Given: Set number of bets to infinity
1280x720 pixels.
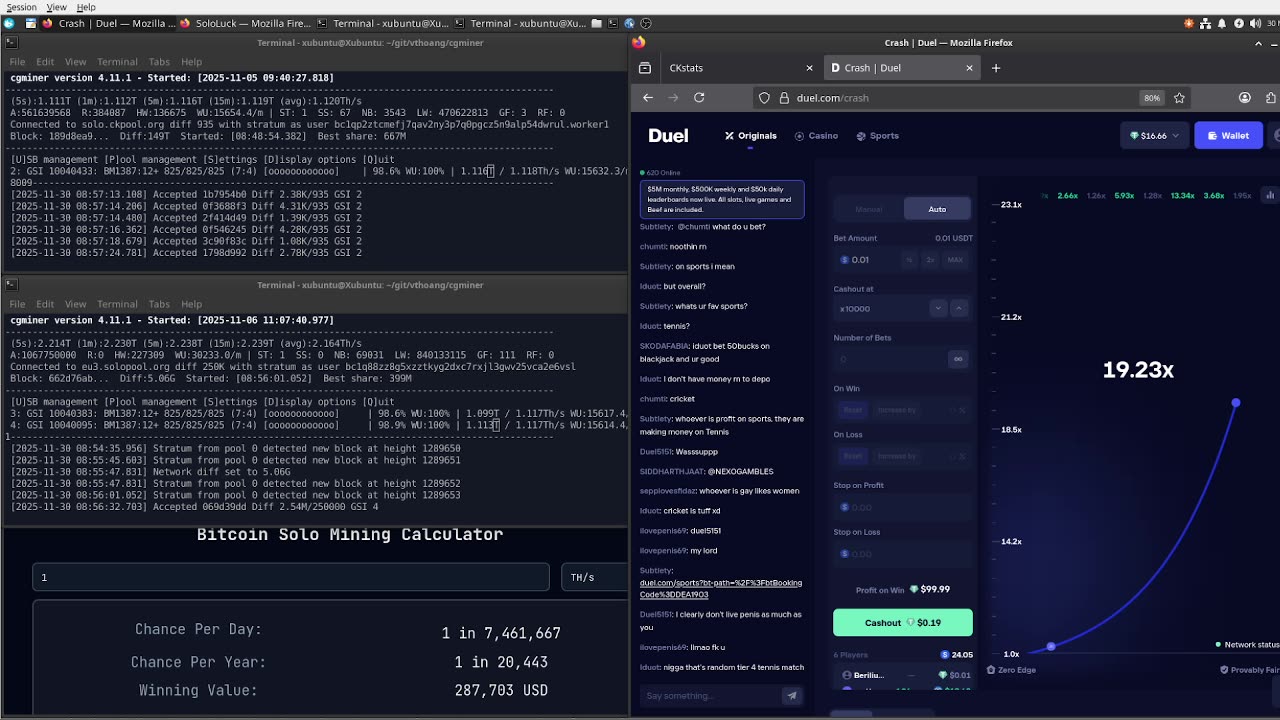Looking at the screenshot, I should point(957,359).
